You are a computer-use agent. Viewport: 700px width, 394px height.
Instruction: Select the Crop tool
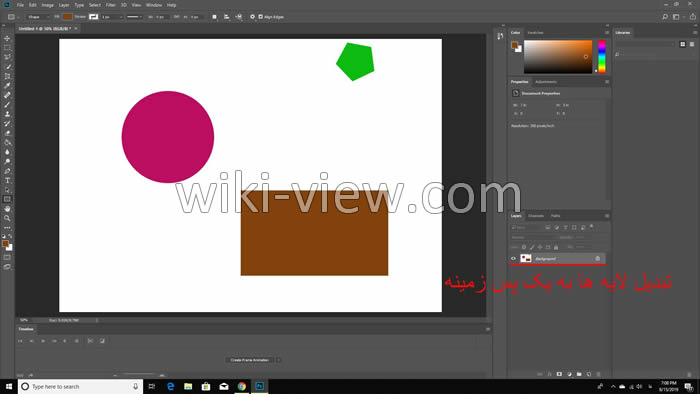[x=7, y=76]
